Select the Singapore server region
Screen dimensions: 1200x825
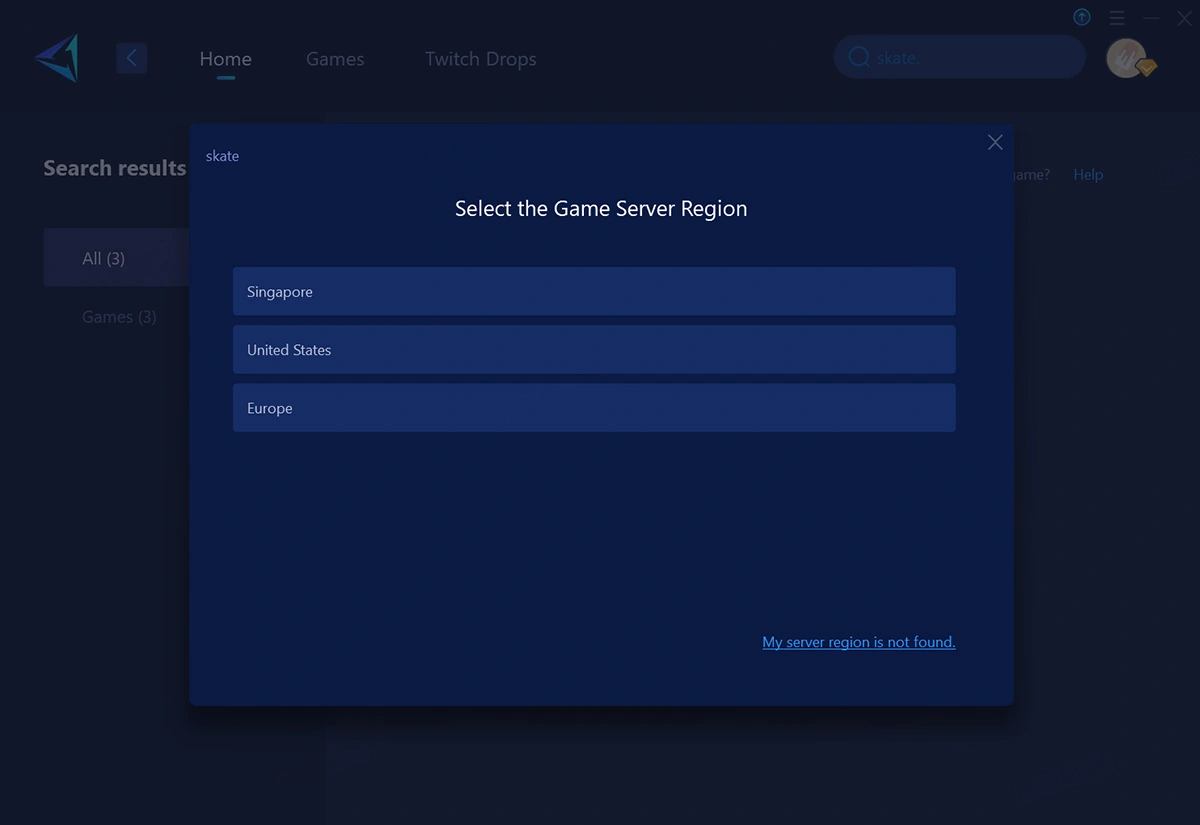594,292
